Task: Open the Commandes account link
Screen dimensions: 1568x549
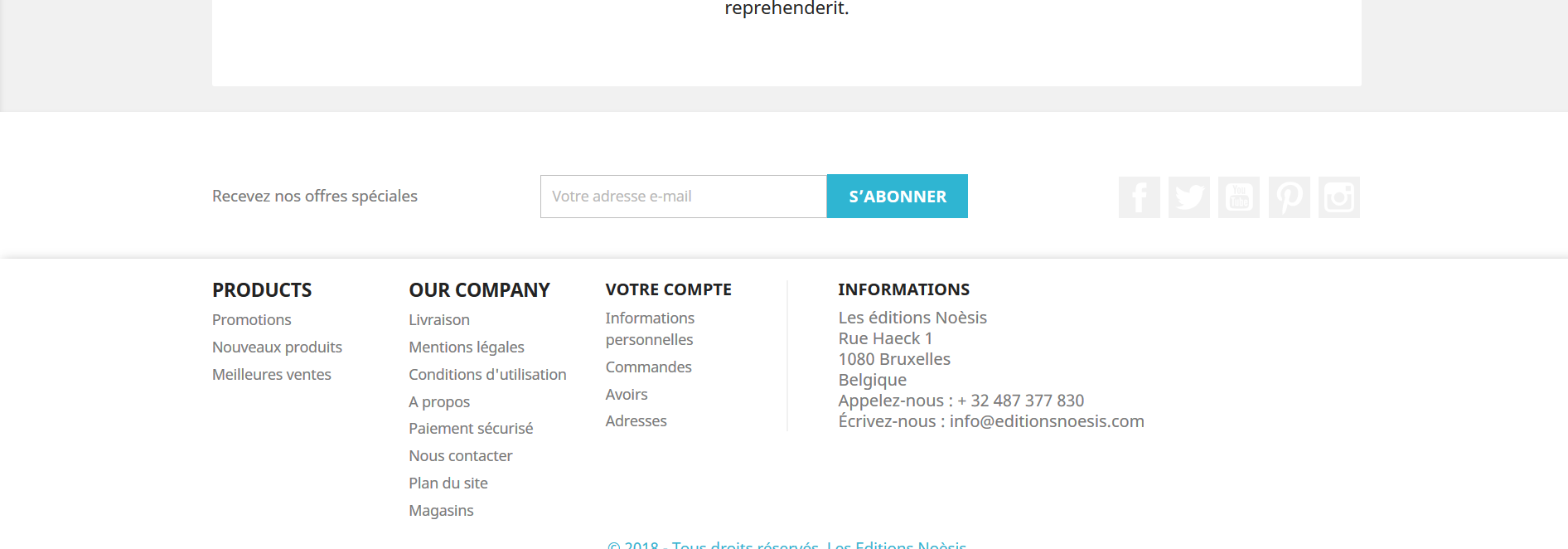Action: (x=648, y=367)
